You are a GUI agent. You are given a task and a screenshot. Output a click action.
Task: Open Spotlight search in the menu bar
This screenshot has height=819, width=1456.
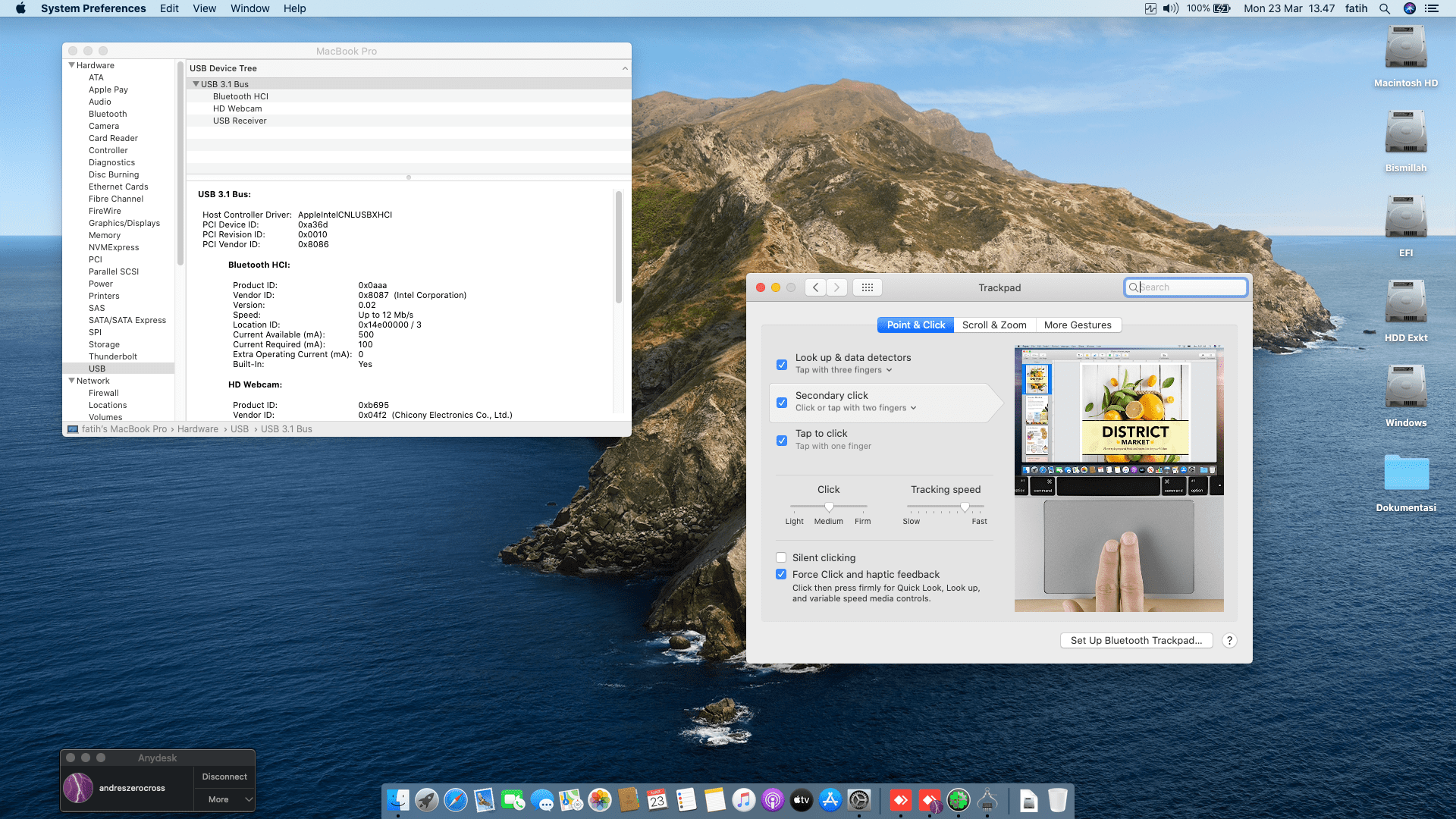pyautogui.click(x=1384, y=8)
